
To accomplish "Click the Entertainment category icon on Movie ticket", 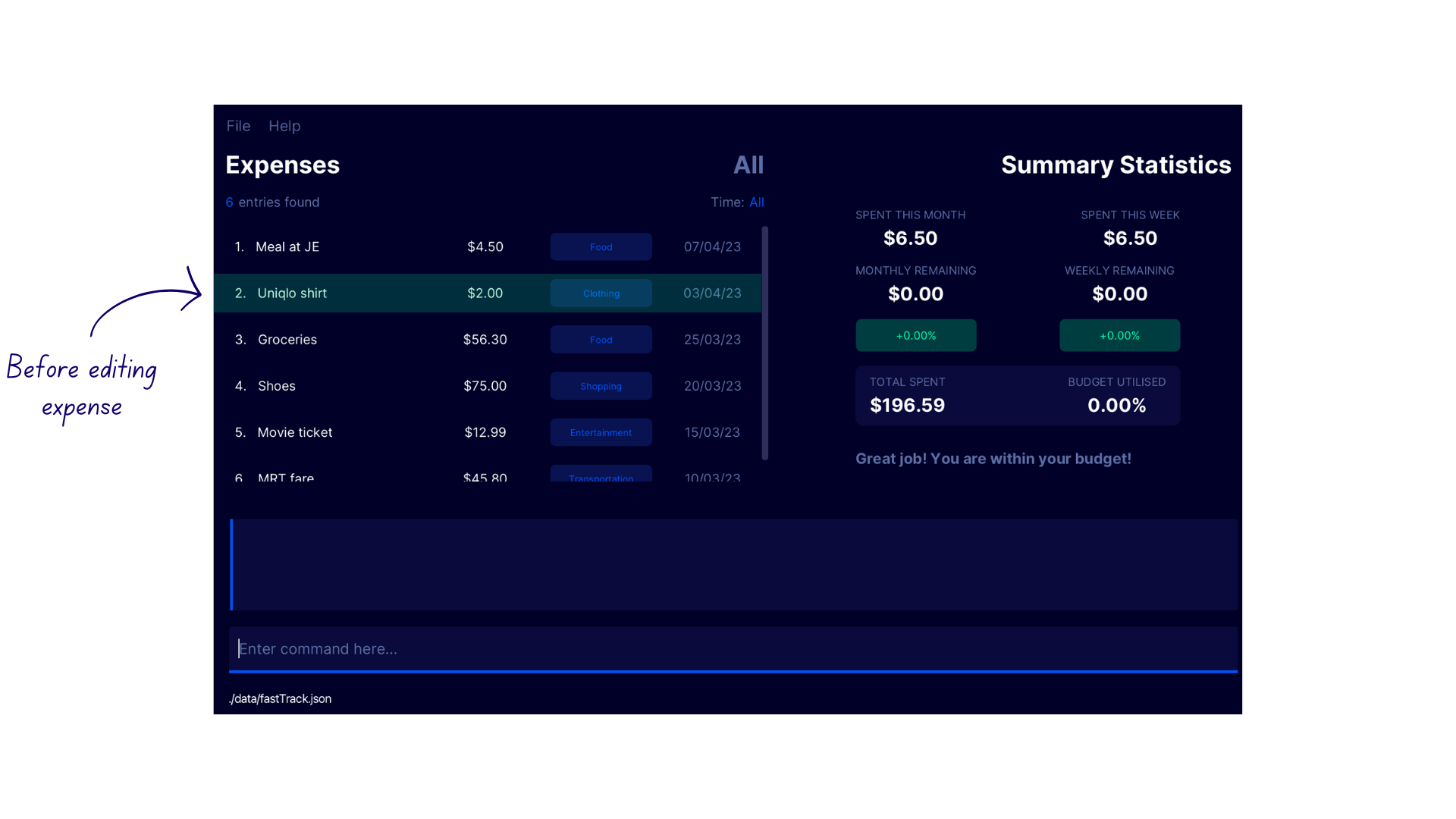I will tap(601, 432).
